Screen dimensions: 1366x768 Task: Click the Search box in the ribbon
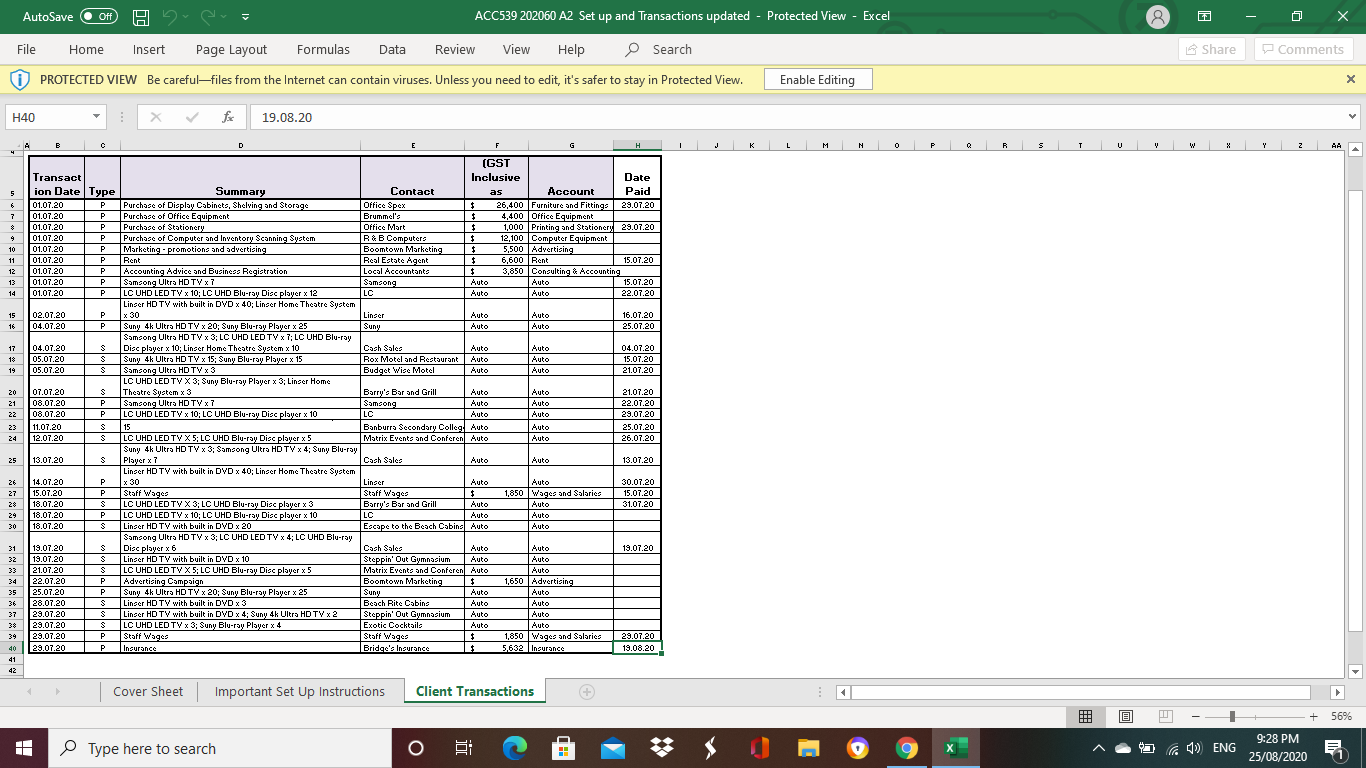click(659, 49)
